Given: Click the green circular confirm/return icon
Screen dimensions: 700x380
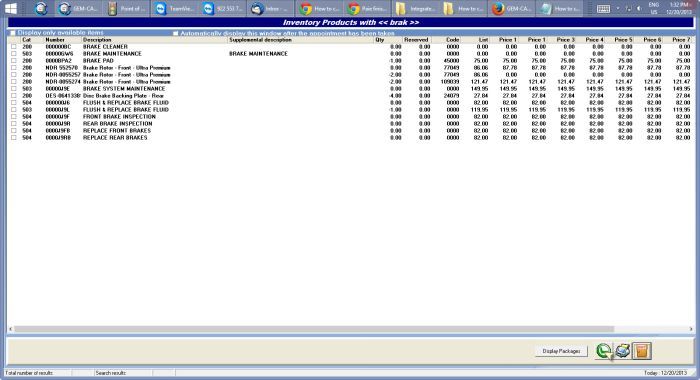Looking at the screenshot, I should [x=604, y=351].
